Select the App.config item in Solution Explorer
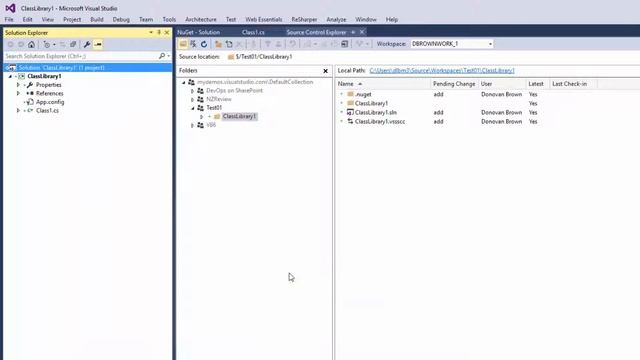This screenshot has width=640, height=360. (50, 102)
